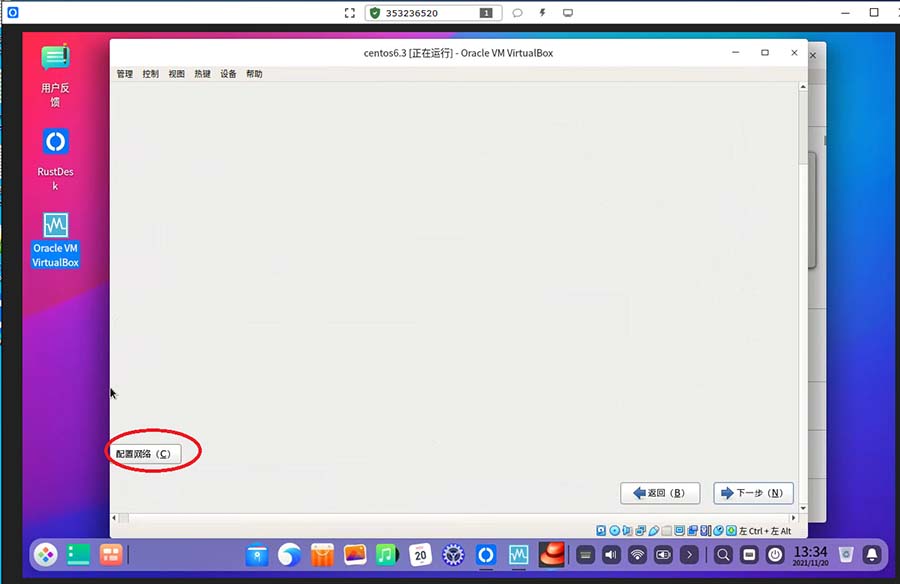This screenshot has width=900, height=584.
Task: Click the horizontal scrollbar right arrow
Action: (x=794, y=518)
